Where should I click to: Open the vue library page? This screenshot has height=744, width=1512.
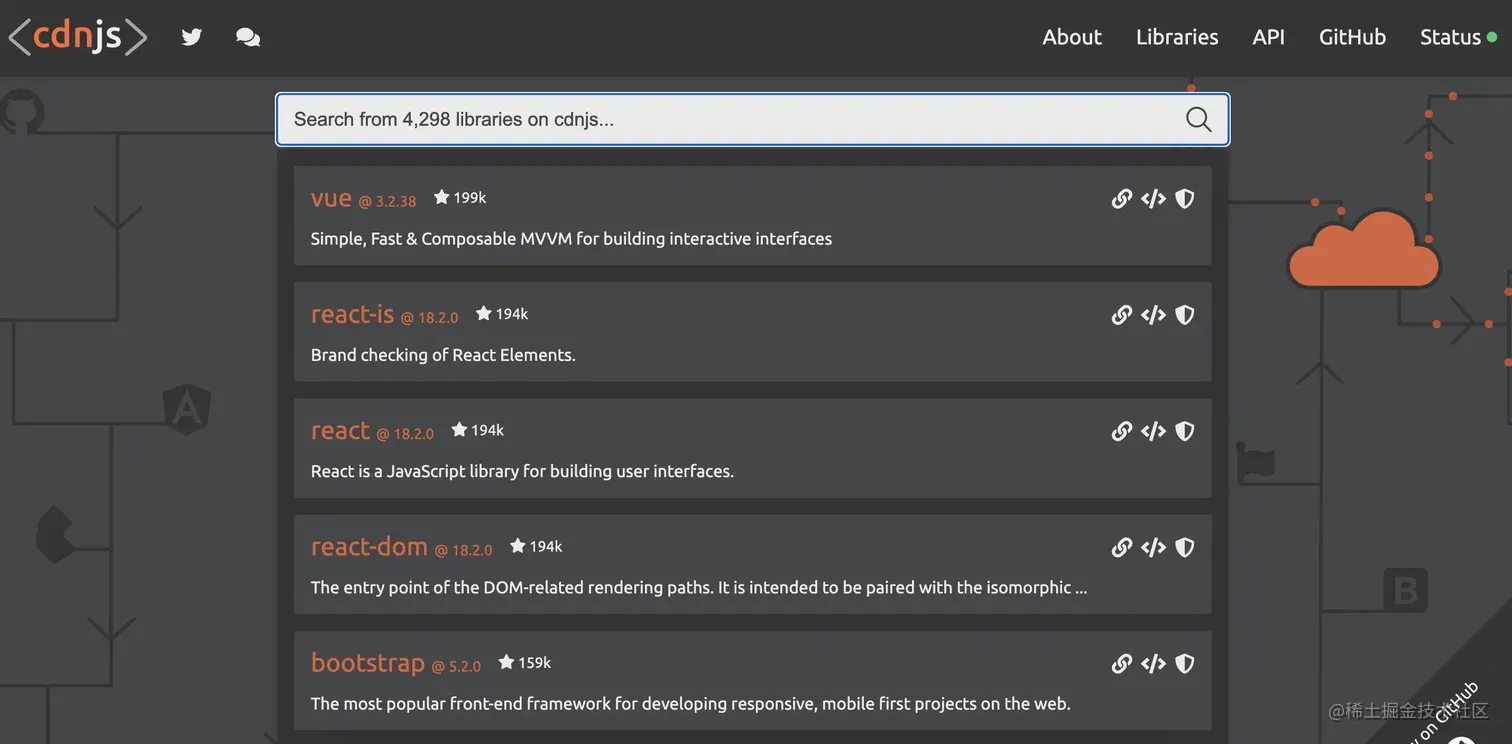click(331, 198)
